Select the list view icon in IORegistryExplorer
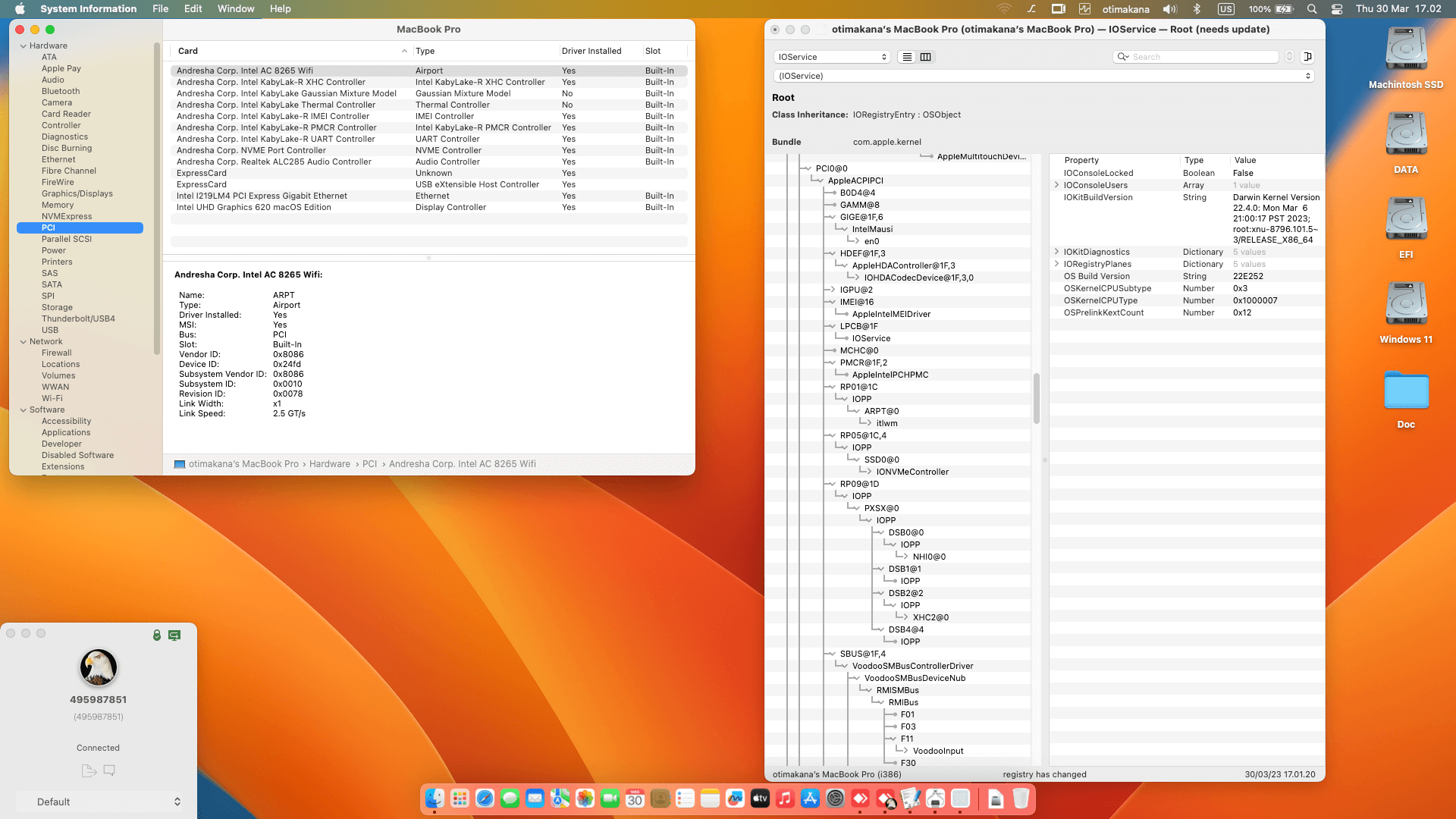The width and height of the screenshot is (1456, 819). click(906, 57)
